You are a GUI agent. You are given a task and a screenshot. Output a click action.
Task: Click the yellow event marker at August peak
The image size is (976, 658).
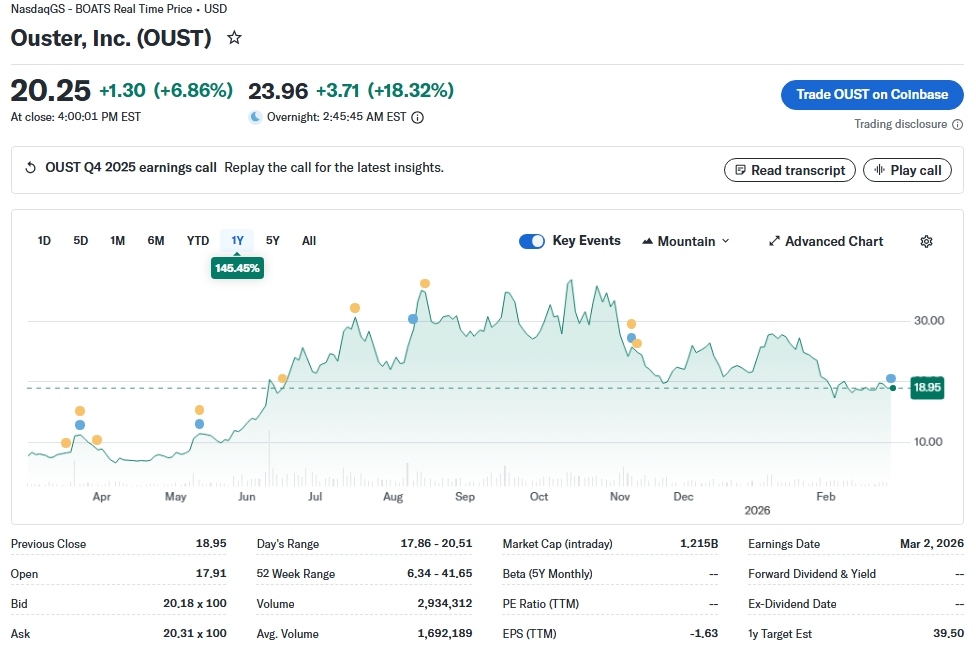pos(425,284)
